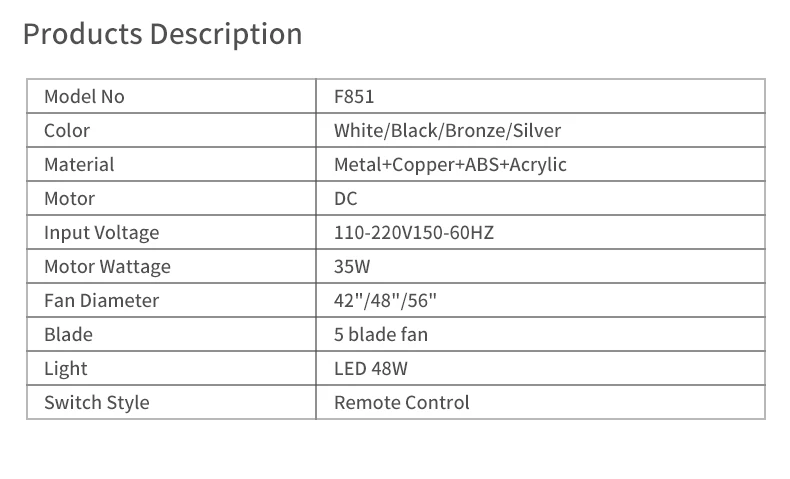Click the 35W wattage value
The image size is (790, 479).
click(x=352, y=267)
